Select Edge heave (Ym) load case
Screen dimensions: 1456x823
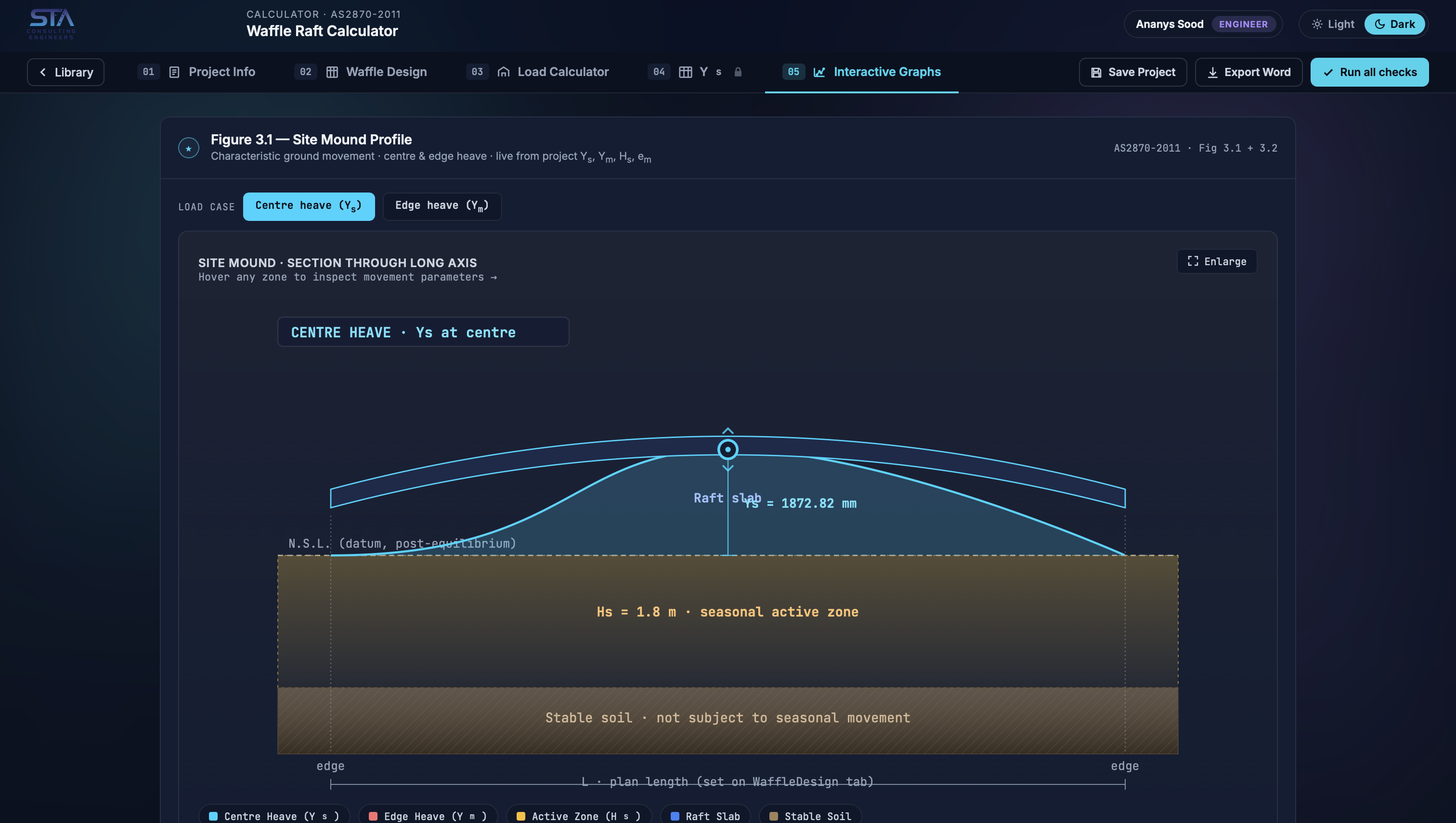[x=442, y=206]
